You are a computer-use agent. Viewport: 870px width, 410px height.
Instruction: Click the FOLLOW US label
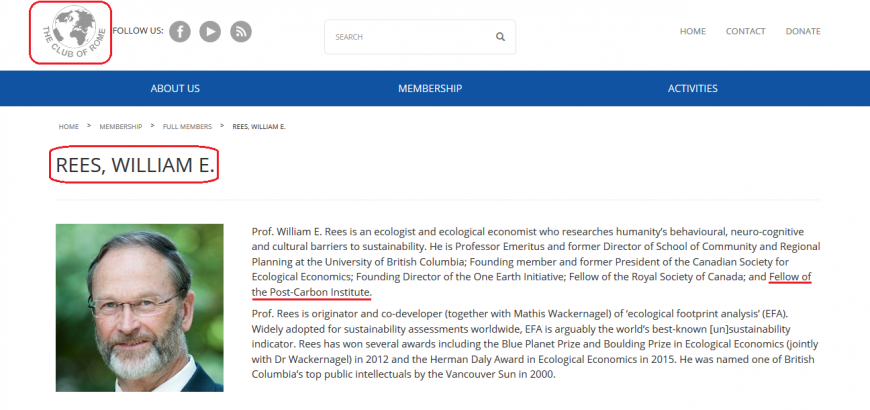click(x=138, y=31)
